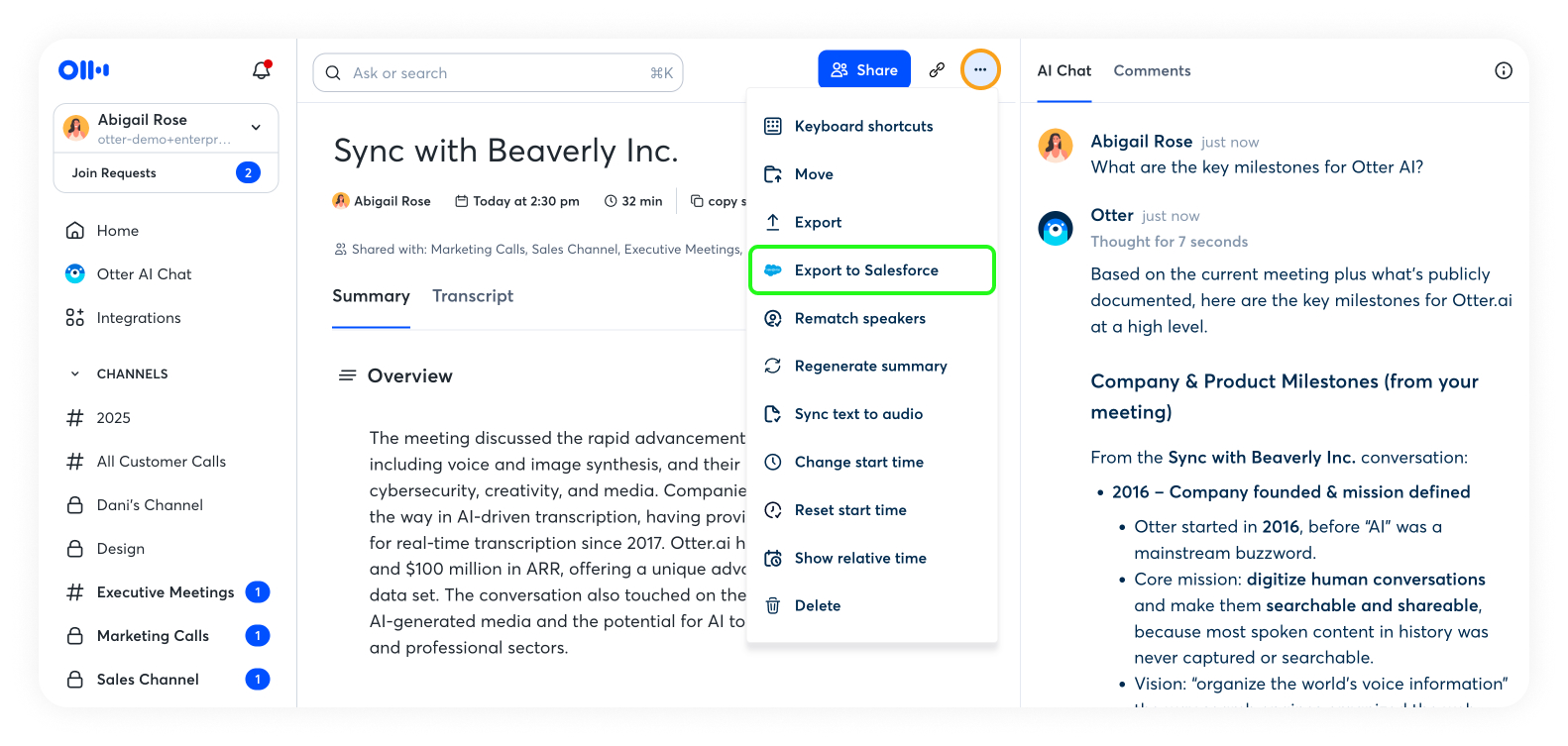
Task: Switch to the Transcript tab
Action: tap(473, 296)
